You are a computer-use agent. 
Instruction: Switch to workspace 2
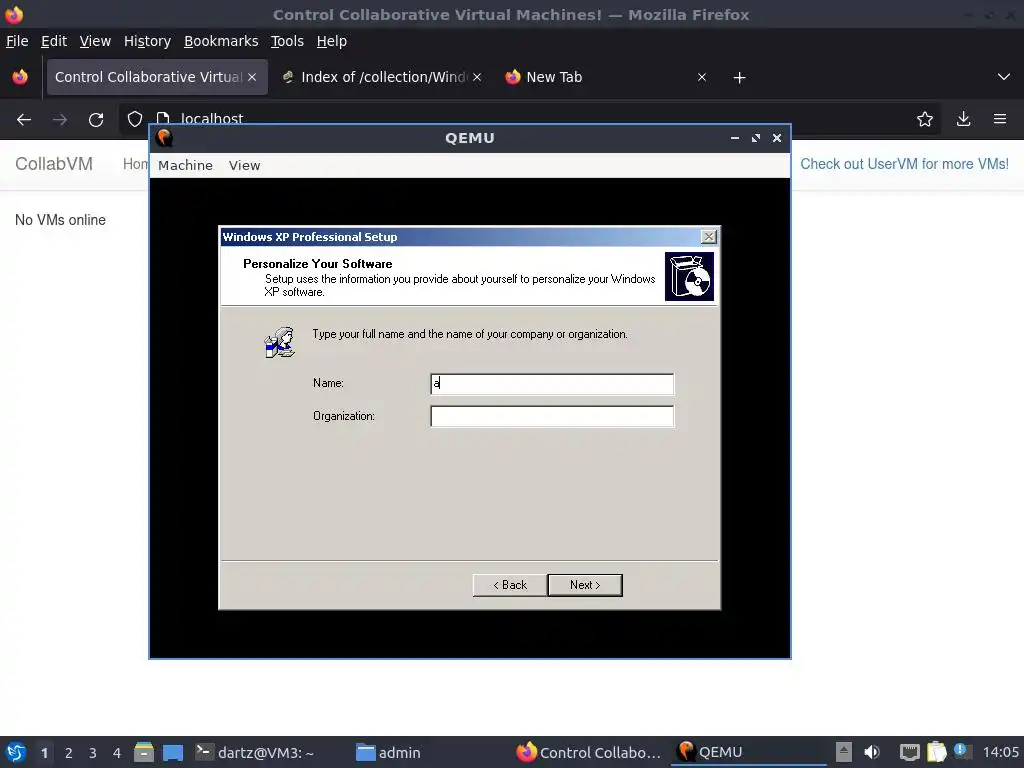coord(69,753)
